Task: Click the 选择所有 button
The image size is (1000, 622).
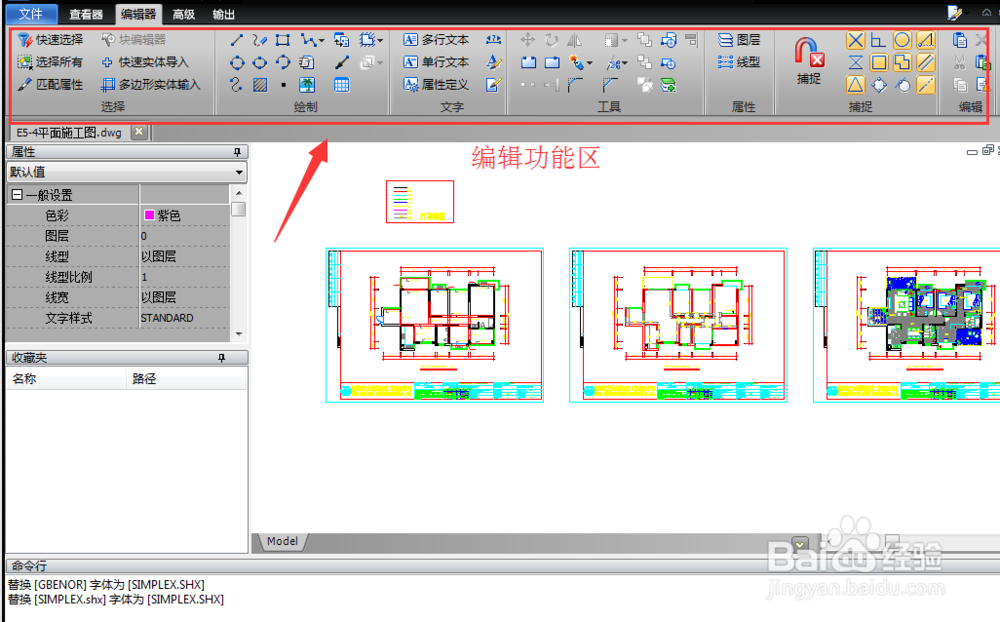Action: point(50,62)
